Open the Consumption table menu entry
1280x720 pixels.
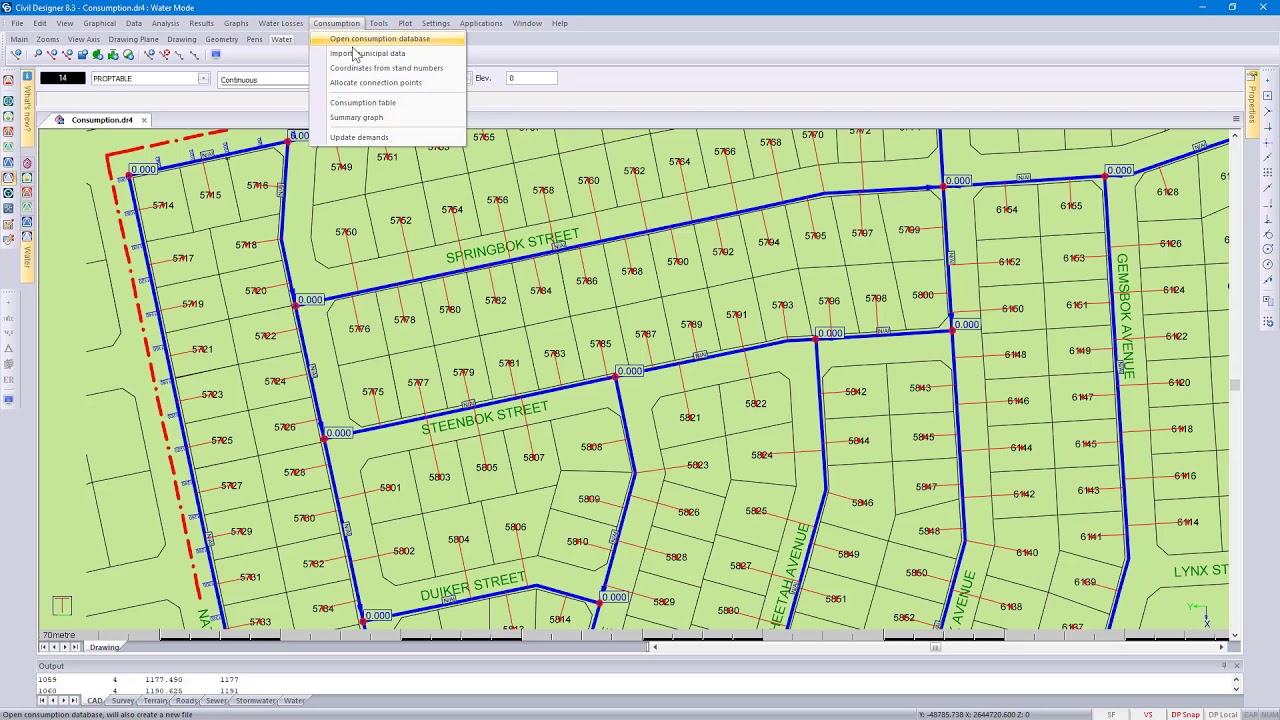[363, 102]
